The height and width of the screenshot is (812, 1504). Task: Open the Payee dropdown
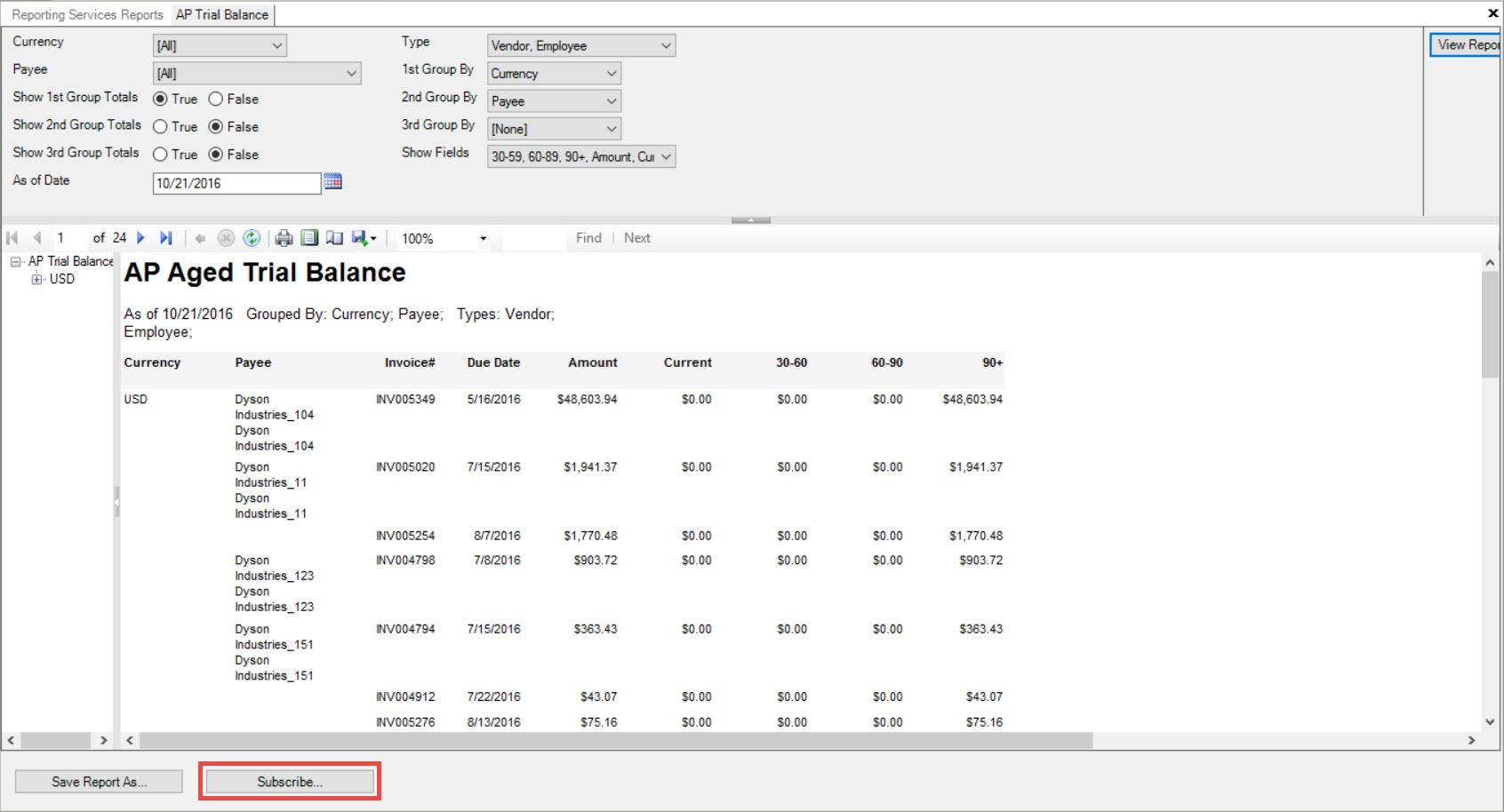pos(257,73)
